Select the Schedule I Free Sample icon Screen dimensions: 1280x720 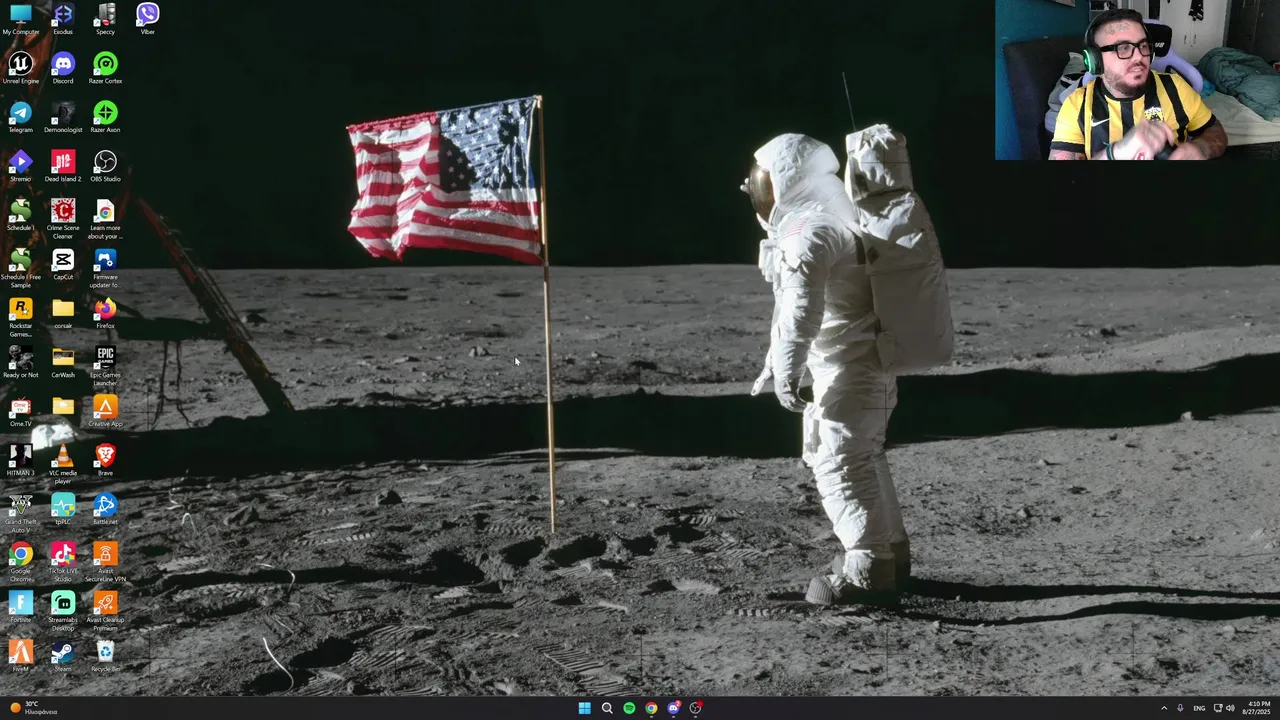pyautogui.click(x=20, y=268)
